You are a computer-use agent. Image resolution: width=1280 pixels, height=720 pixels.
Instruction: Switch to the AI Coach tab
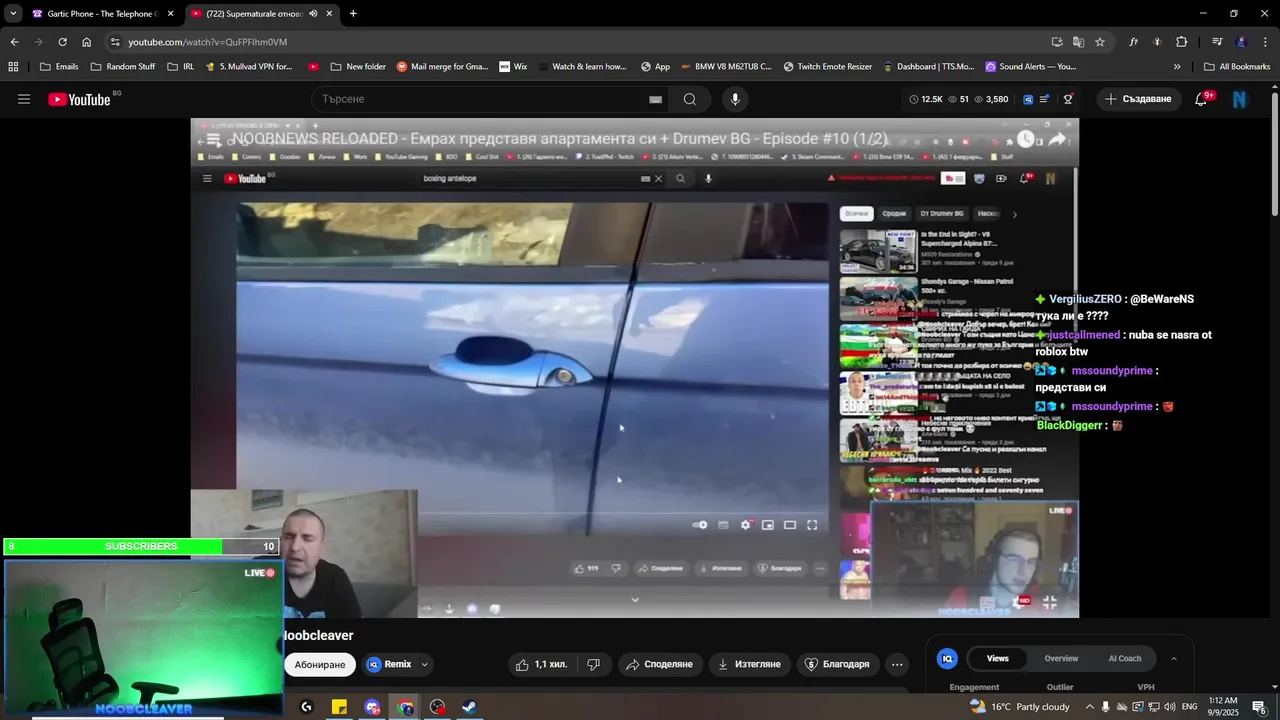[1125, 658]
